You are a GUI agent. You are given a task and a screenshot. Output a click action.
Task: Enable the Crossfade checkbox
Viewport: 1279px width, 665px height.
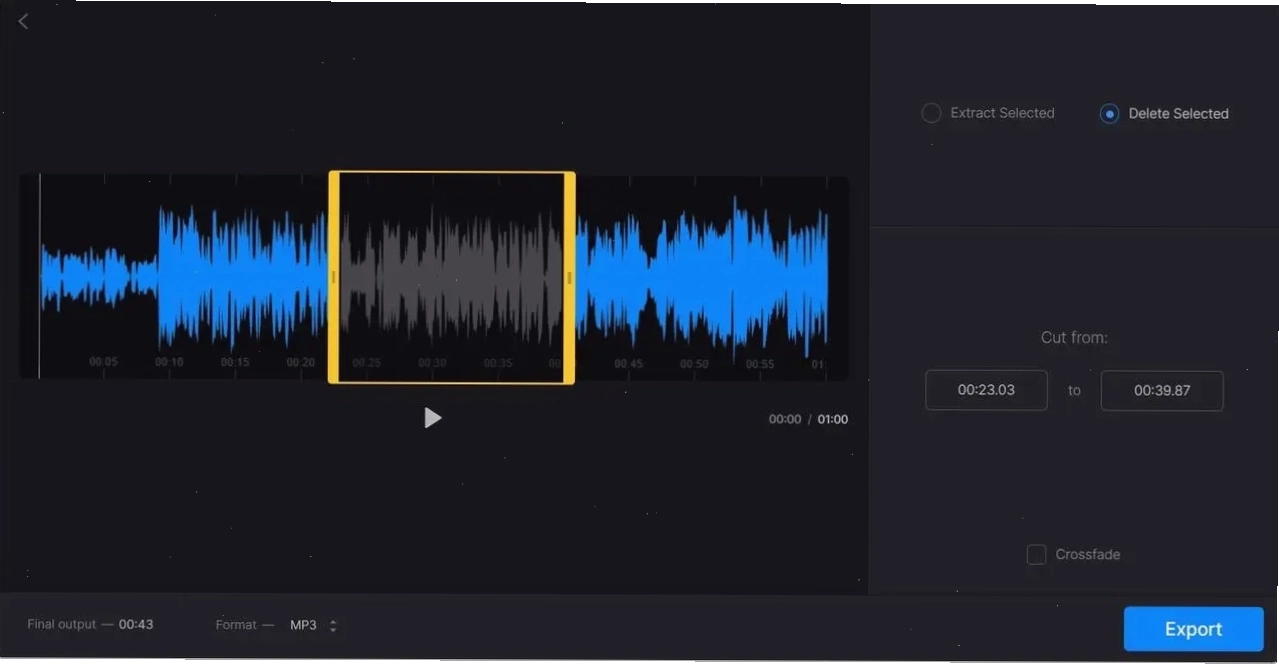pos(1037,554)
